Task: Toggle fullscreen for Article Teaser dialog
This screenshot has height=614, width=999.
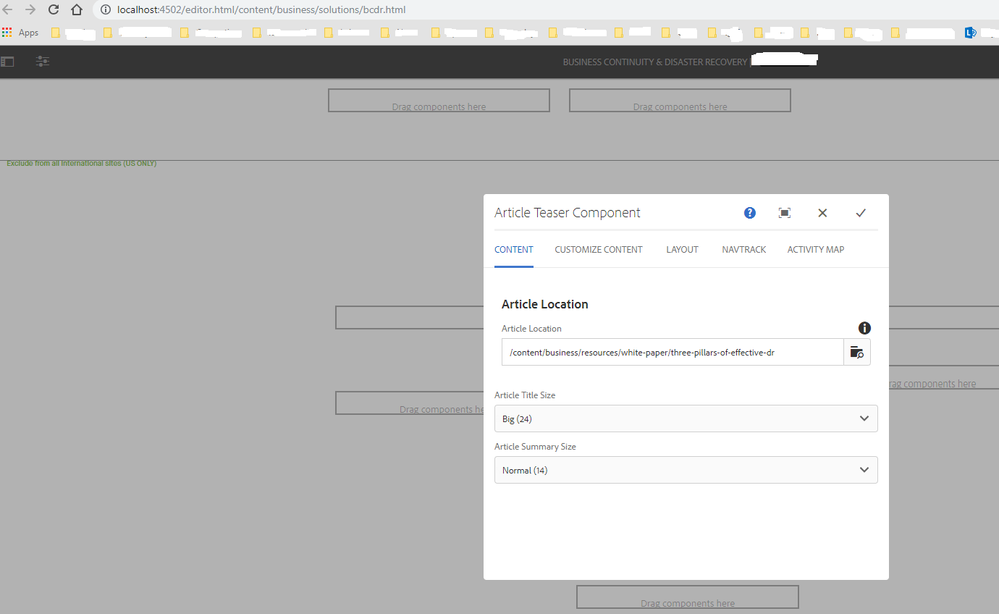Action: click(785, 213)
